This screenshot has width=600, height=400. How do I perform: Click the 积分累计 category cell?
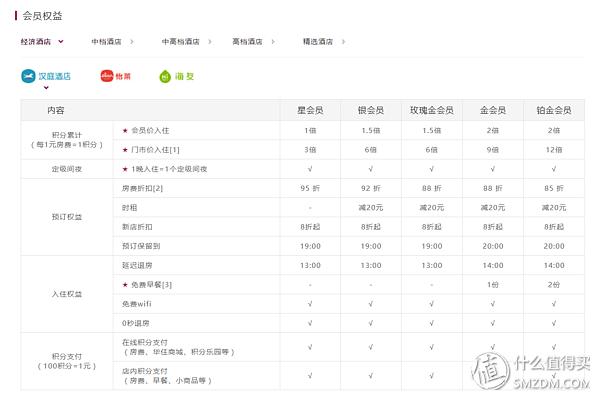coord(67,140)
